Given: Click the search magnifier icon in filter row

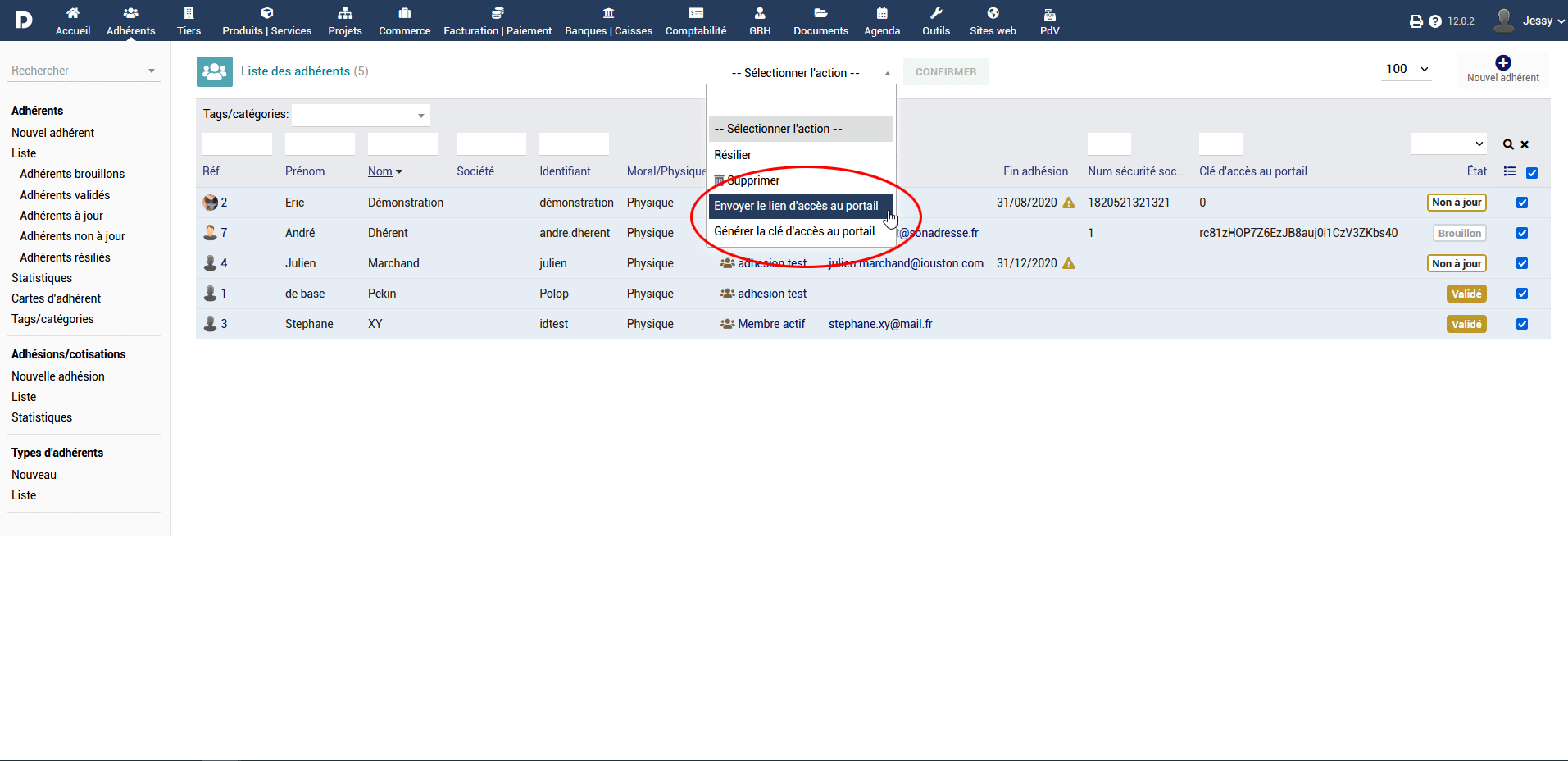Looking at the screenshot, I should point(1507,144).
